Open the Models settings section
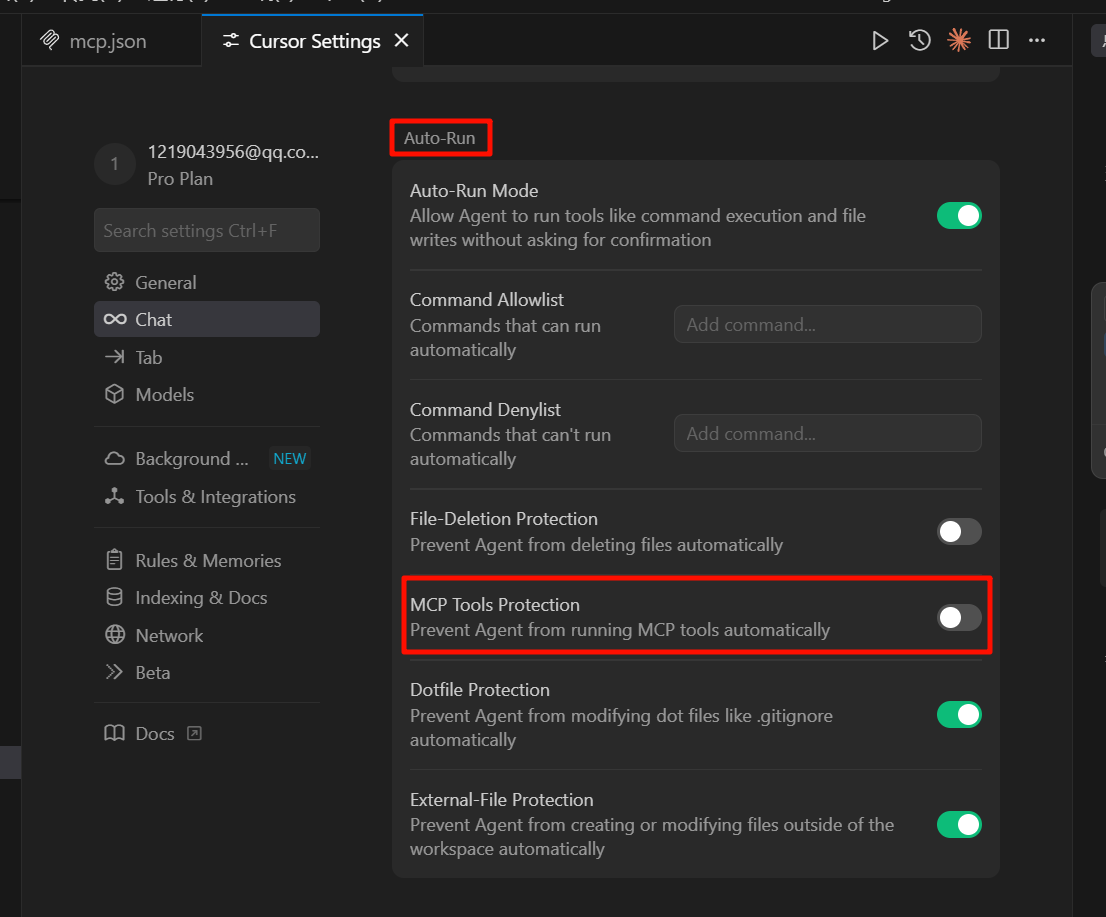The height and width of the screenshot is (917, 1106). coord(207,394)
